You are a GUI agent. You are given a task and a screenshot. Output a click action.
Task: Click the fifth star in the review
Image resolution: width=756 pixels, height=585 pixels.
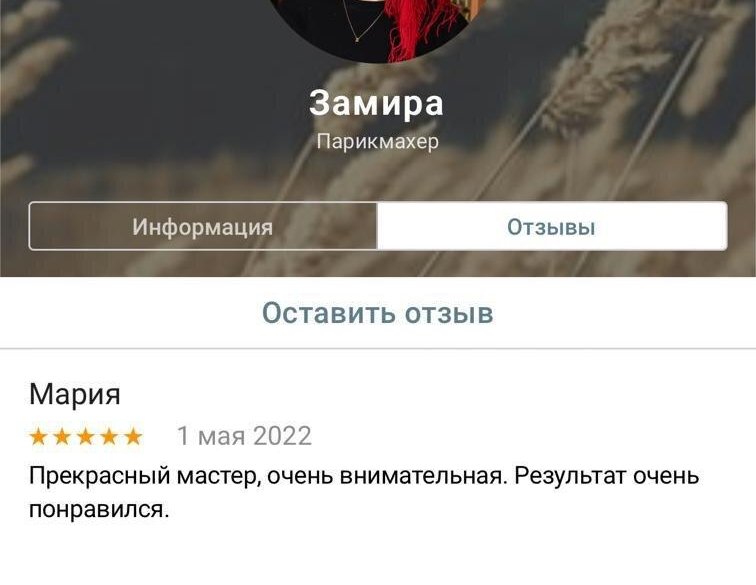133,436
